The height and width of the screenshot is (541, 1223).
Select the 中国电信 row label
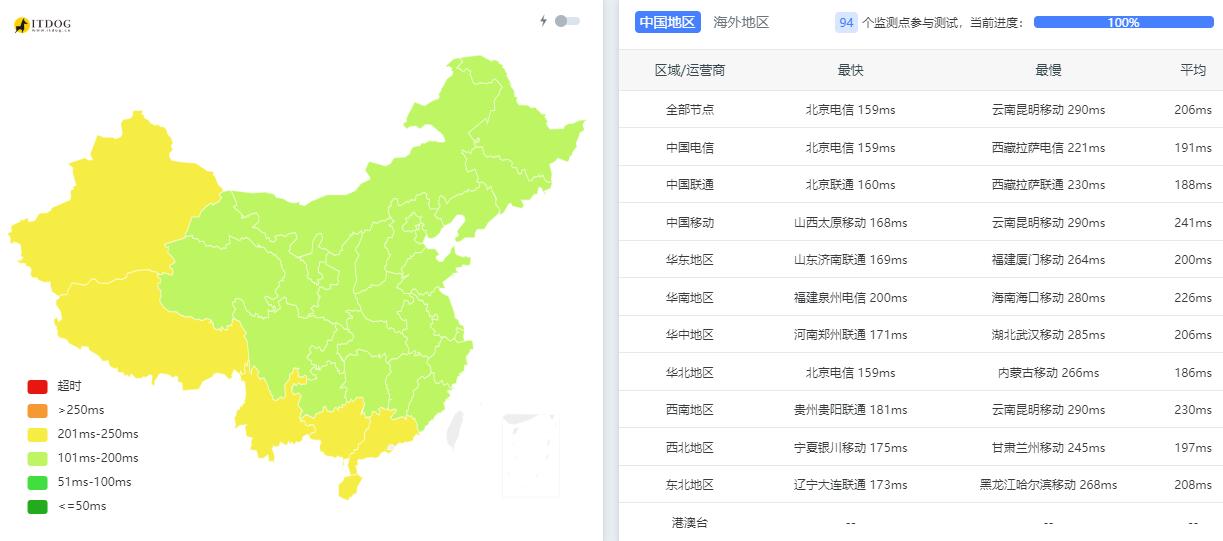tap(690, 147)
